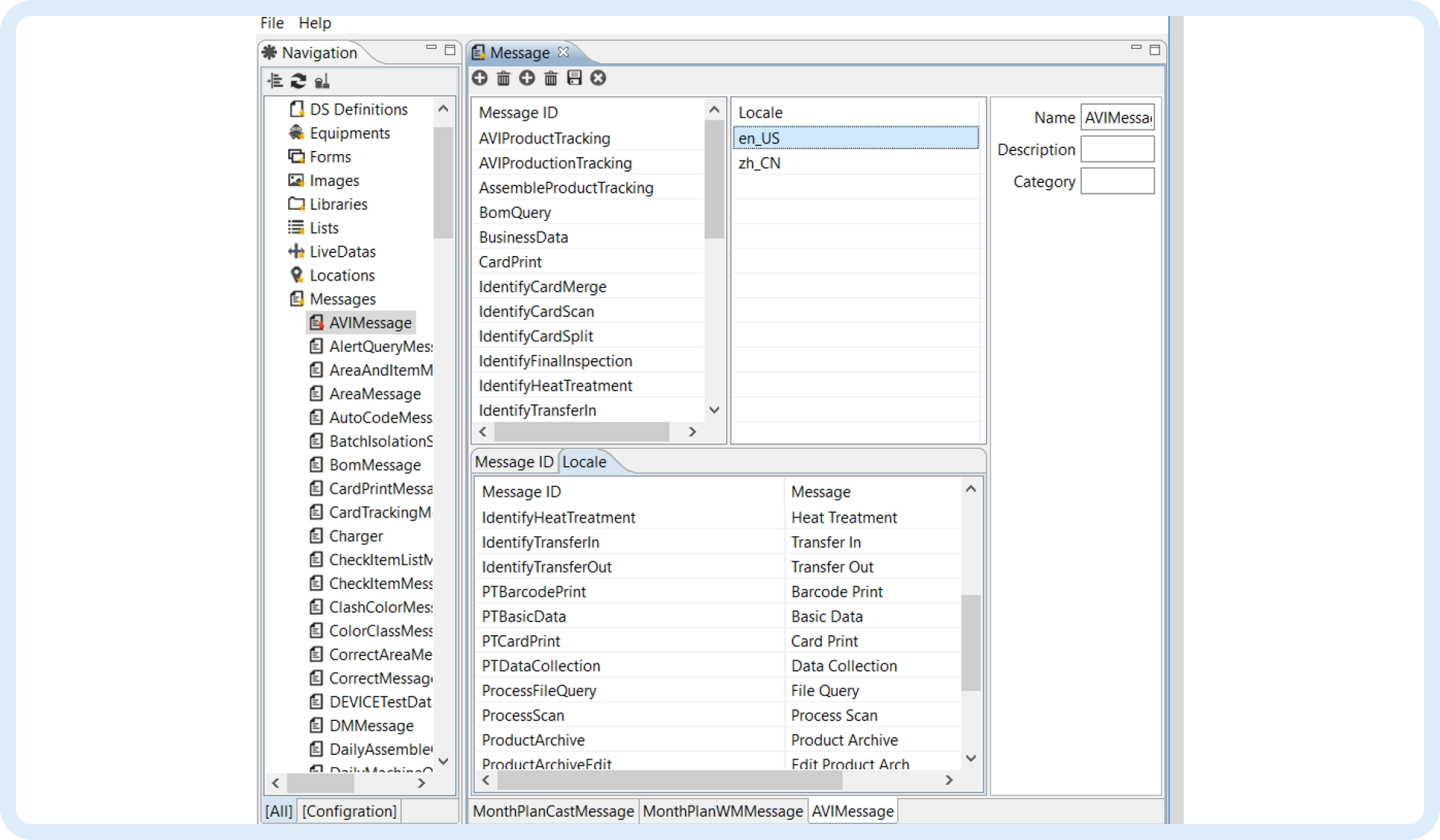Click into the Description input field
This screenshot has height=840, width=1440.
[1117, 150]
